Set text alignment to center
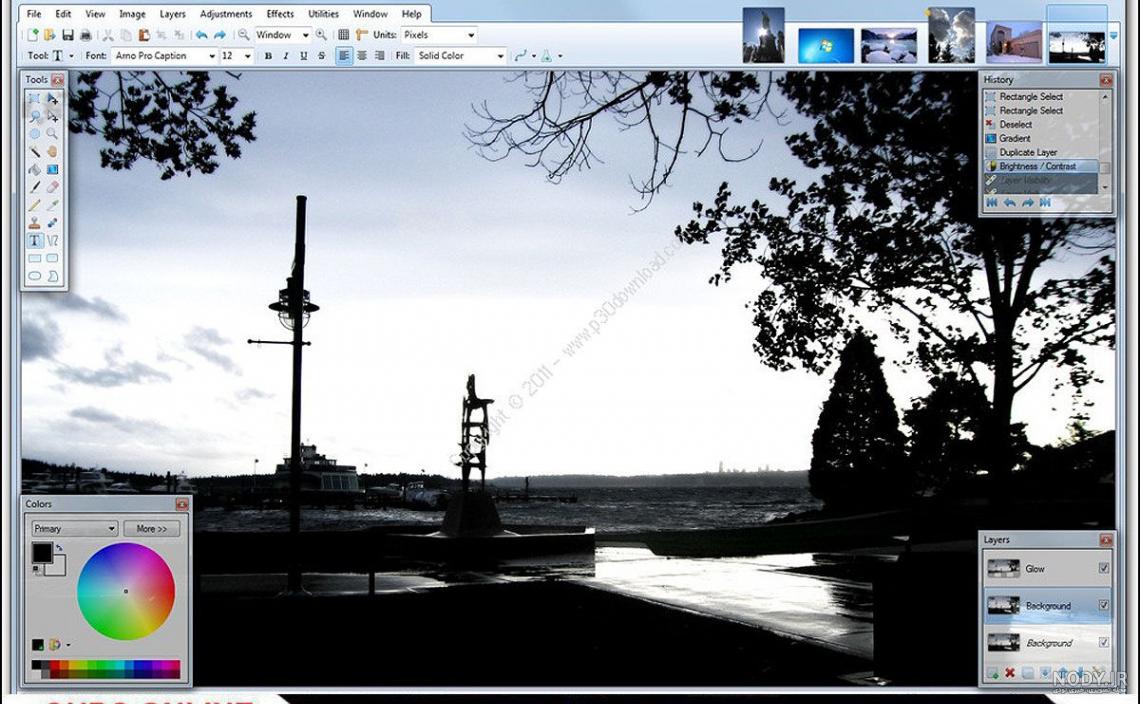 pos(362,56)
